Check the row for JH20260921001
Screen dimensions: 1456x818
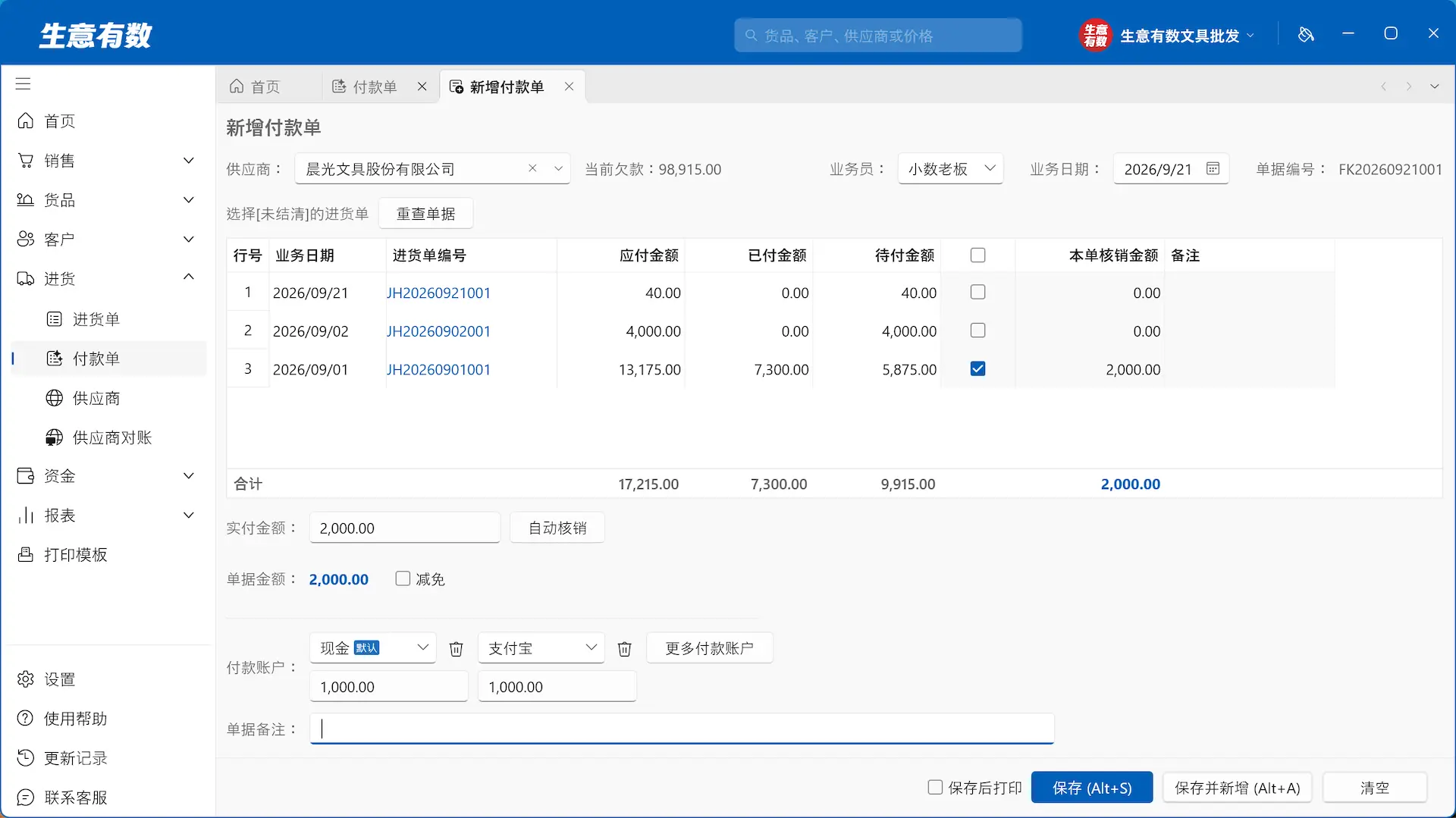point(978,292)
